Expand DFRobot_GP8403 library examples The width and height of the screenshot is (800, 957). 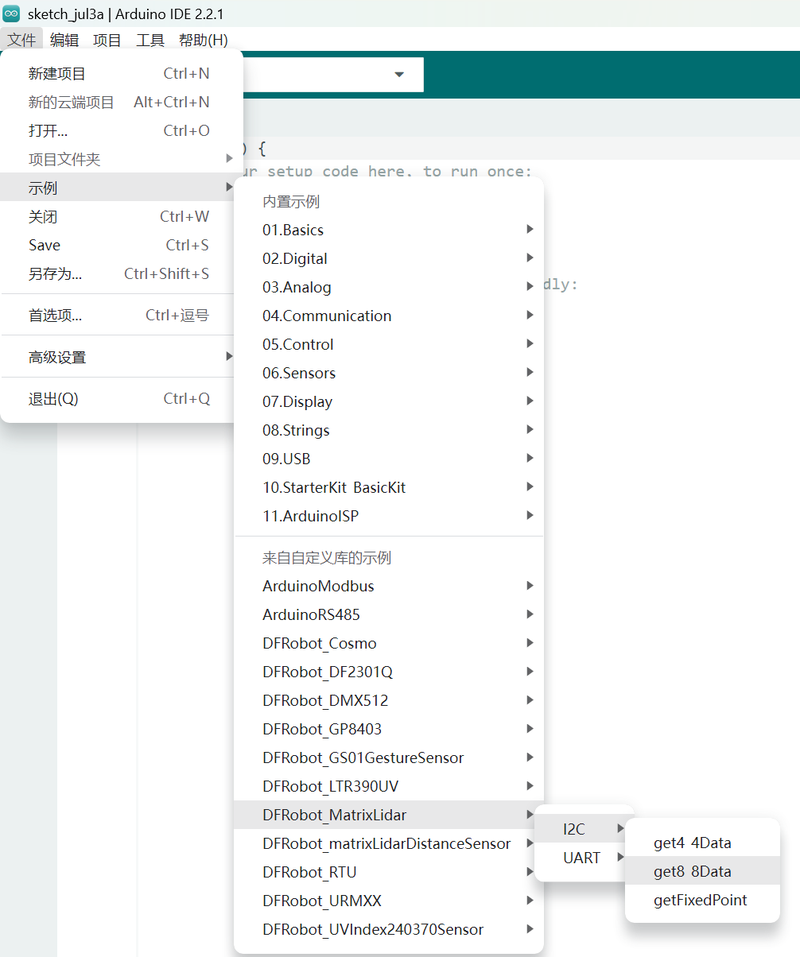(322, 729)
